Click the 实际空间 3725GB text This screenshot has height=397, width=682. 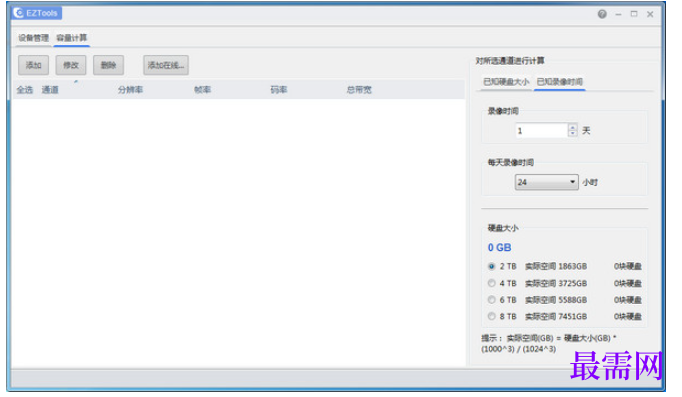coord(556,283)
